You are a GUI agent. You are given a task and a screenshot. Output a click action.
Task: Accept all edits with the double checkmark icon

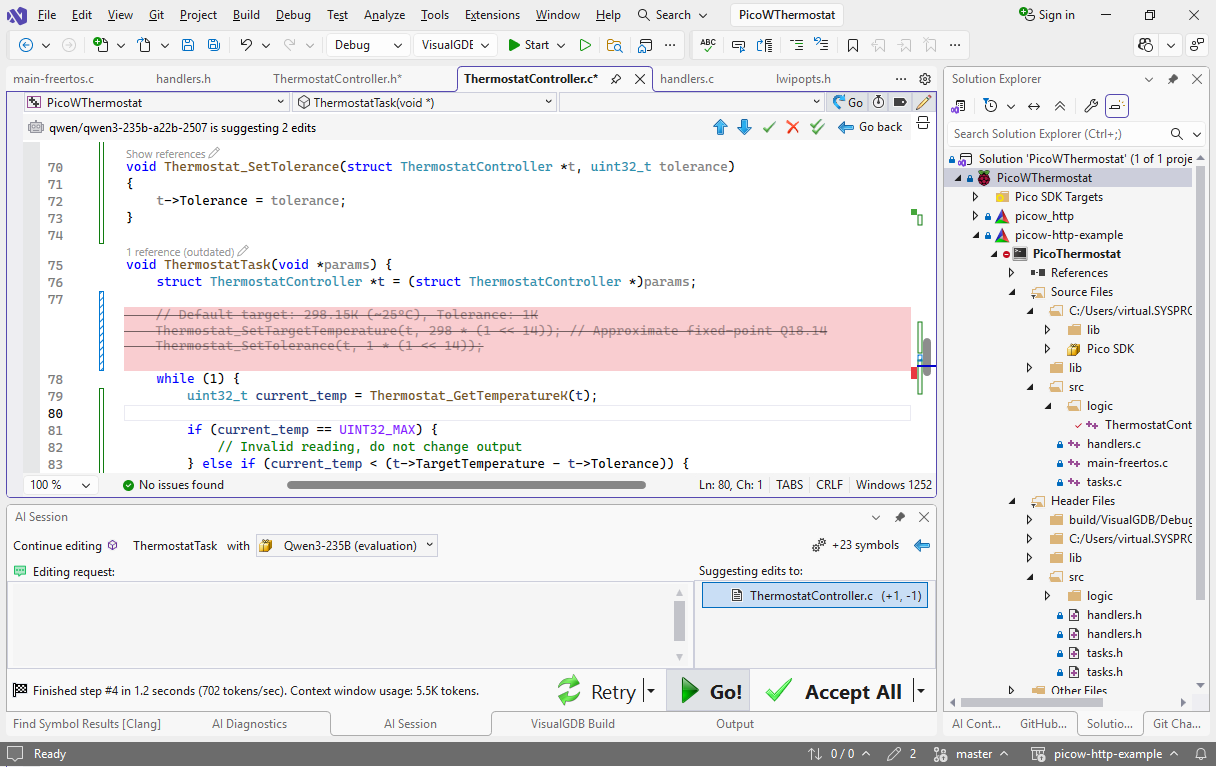[817, 127]
